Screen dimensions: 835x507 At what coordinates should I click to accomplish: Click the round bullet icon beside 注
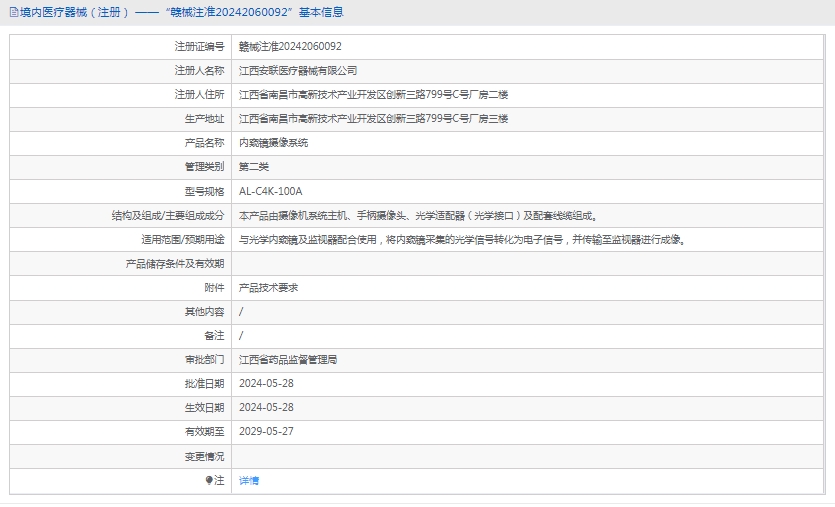click(x=209, y=481)
